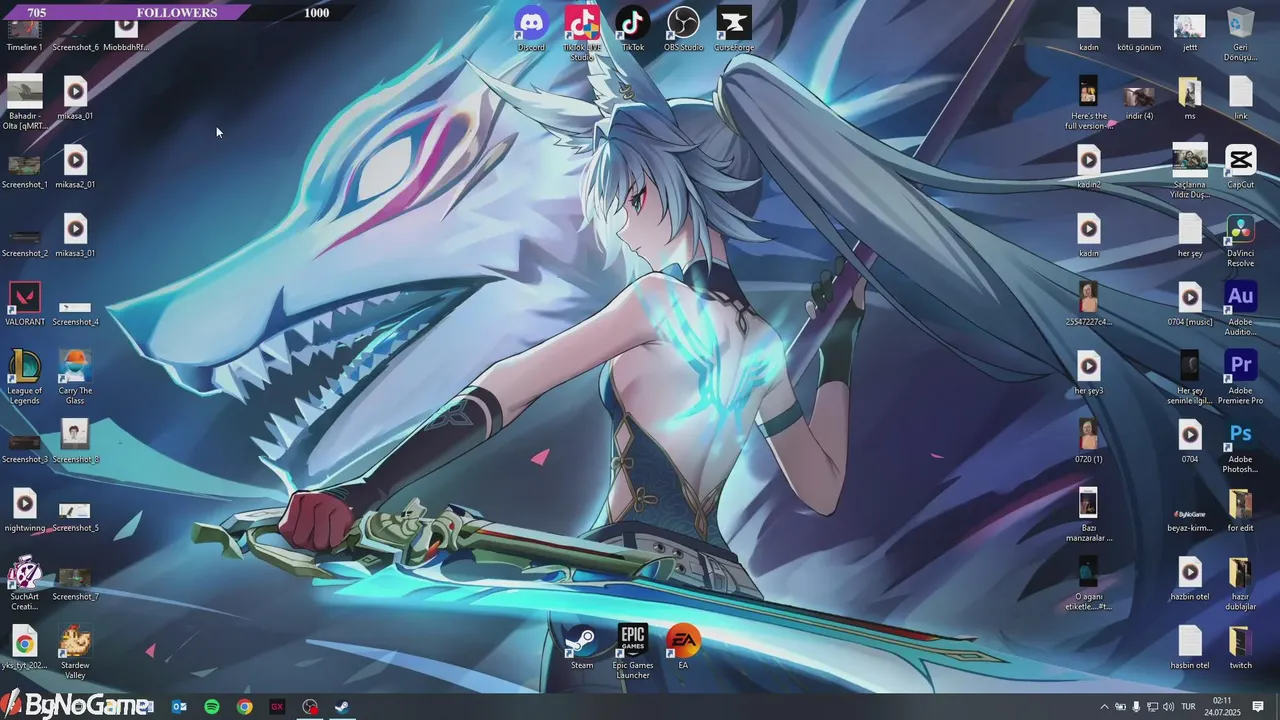The height and width of the screenshot is (720, 1280).
Task: Select the CapCut desktop shortcut
Action: pos(1240,166)
